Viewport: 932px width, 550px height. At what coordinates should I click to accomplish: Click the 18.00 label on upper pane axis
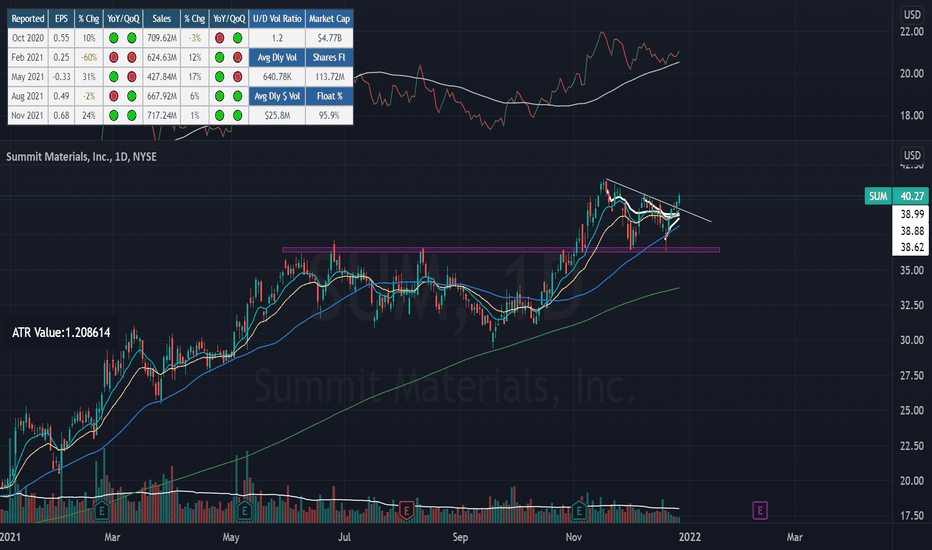pyautogui.click(x=912, y=115)
